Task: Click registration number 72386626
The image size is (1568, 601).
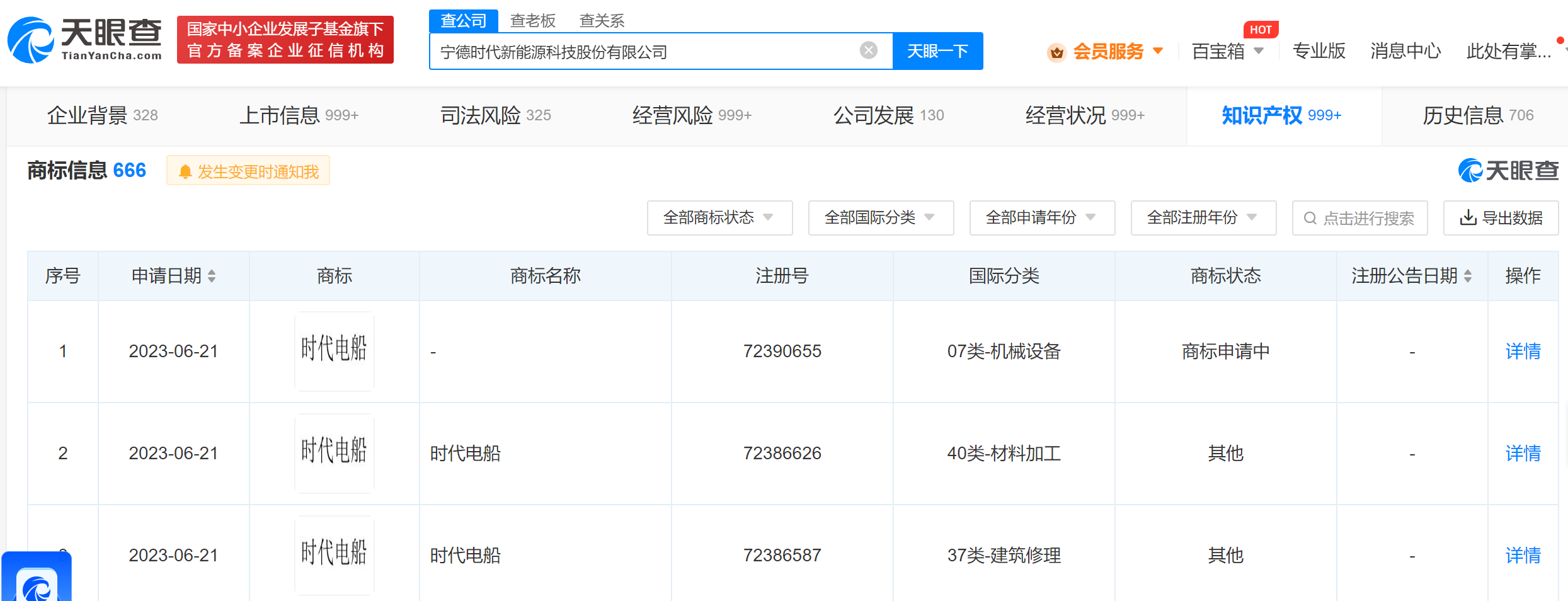Action: [x=782, y=453]
